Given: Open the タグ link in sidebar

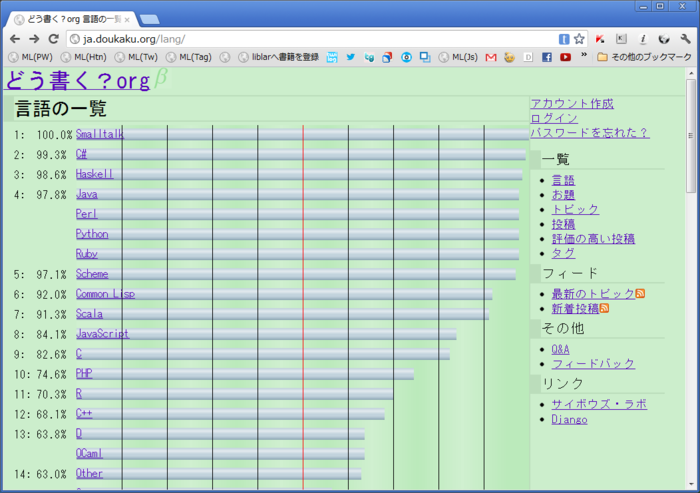Looking at the screenshot, I should [563, 253].
